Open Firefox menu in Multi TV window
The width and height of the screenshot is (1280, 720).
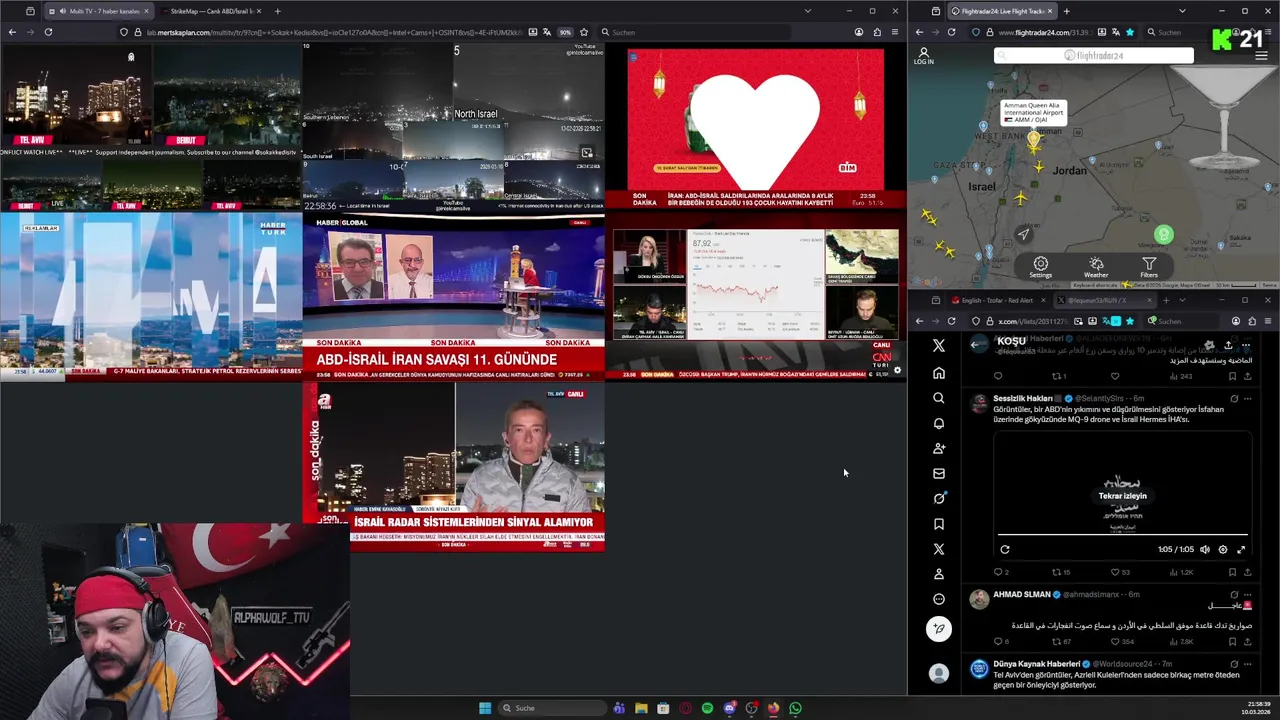pyautogui.click(x=894, y=32)
